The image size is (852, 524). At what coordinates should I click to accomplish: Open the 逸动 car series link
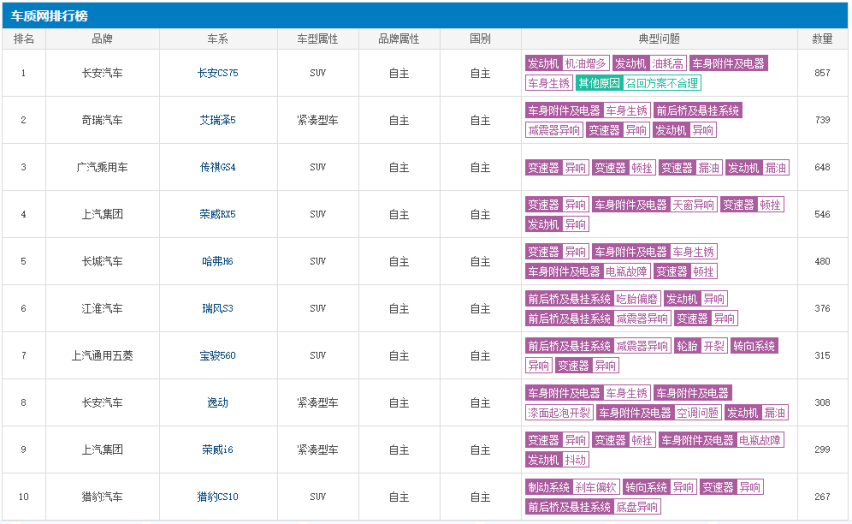(x=217, y=403)
